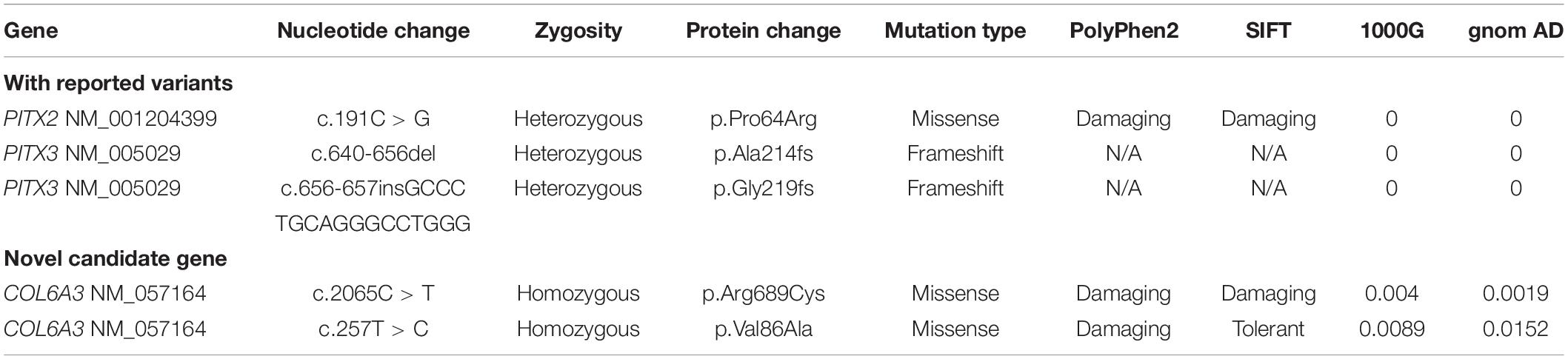This screenshot has height=359, width=1568.
Task: Select the PolyPhen2 column header
Action: click(1124, 31)
